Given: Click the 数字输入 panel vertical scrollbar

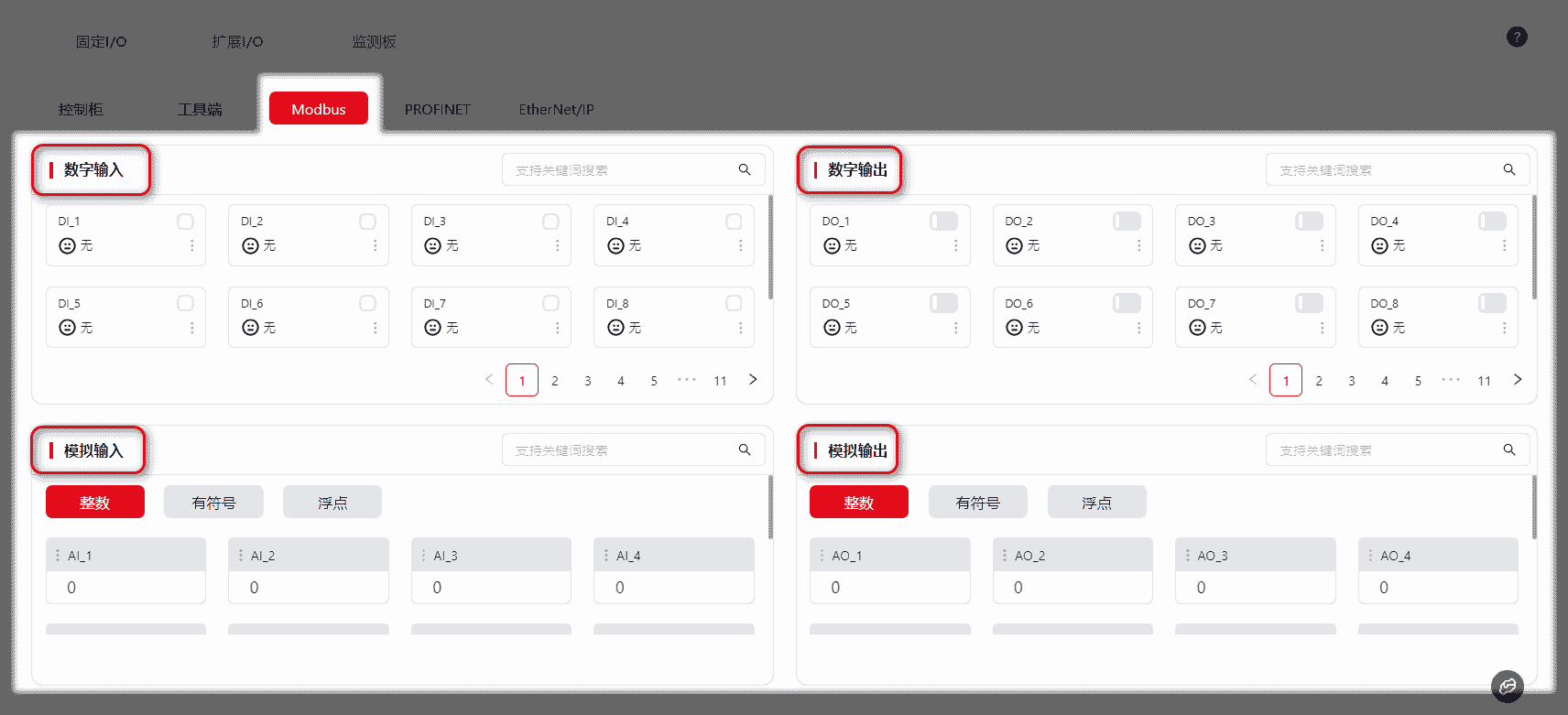Looking at the screenshot, I should click(x=770, y=247).
